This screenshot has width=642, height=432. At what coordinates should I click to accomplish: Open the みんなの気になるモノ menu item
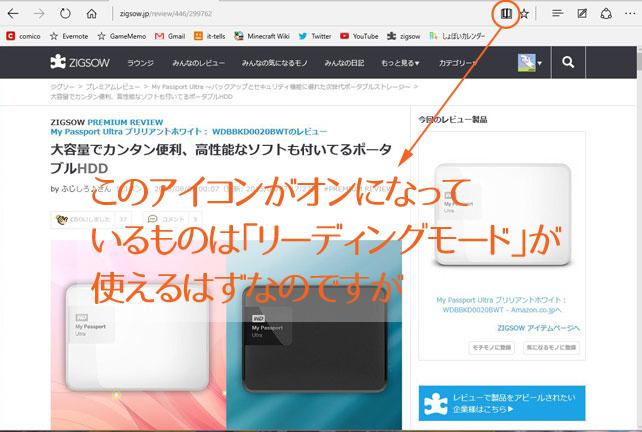click(x=274, y=63)
